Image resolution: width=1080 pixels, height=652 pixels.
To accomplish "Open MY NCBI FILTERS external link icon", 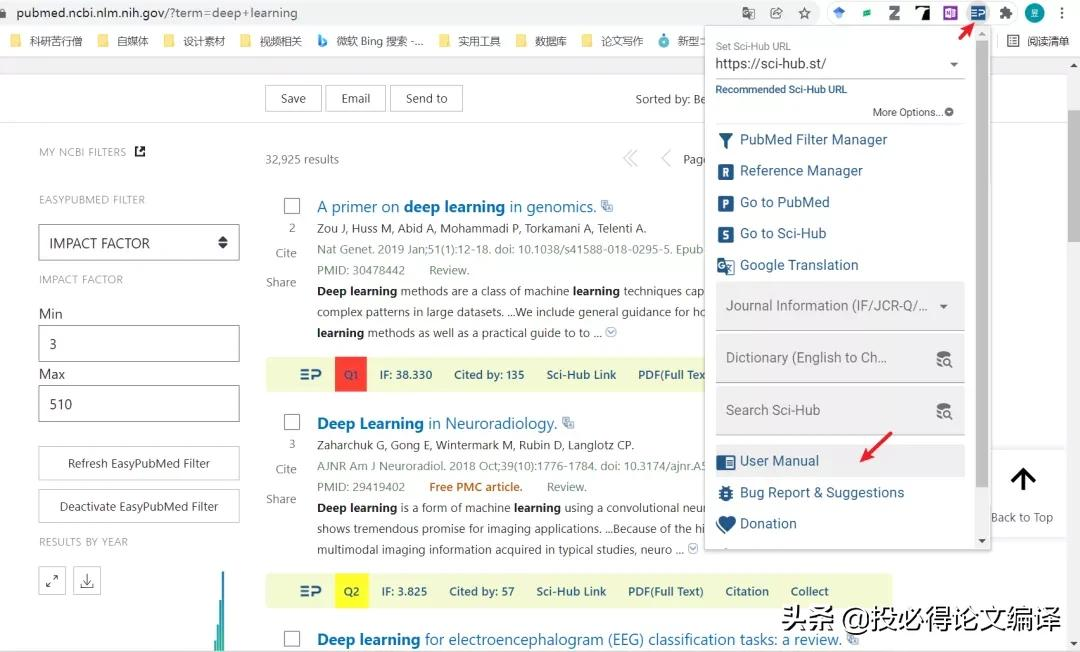I will (140, 151).
